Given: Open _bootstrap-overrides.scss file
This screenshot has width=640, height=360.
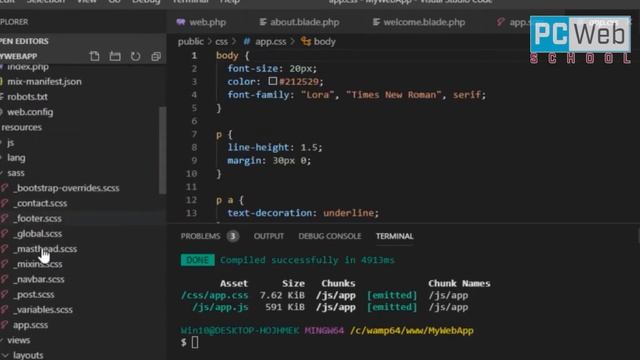Looking at the screenshot, I should (x=66, y=188).
